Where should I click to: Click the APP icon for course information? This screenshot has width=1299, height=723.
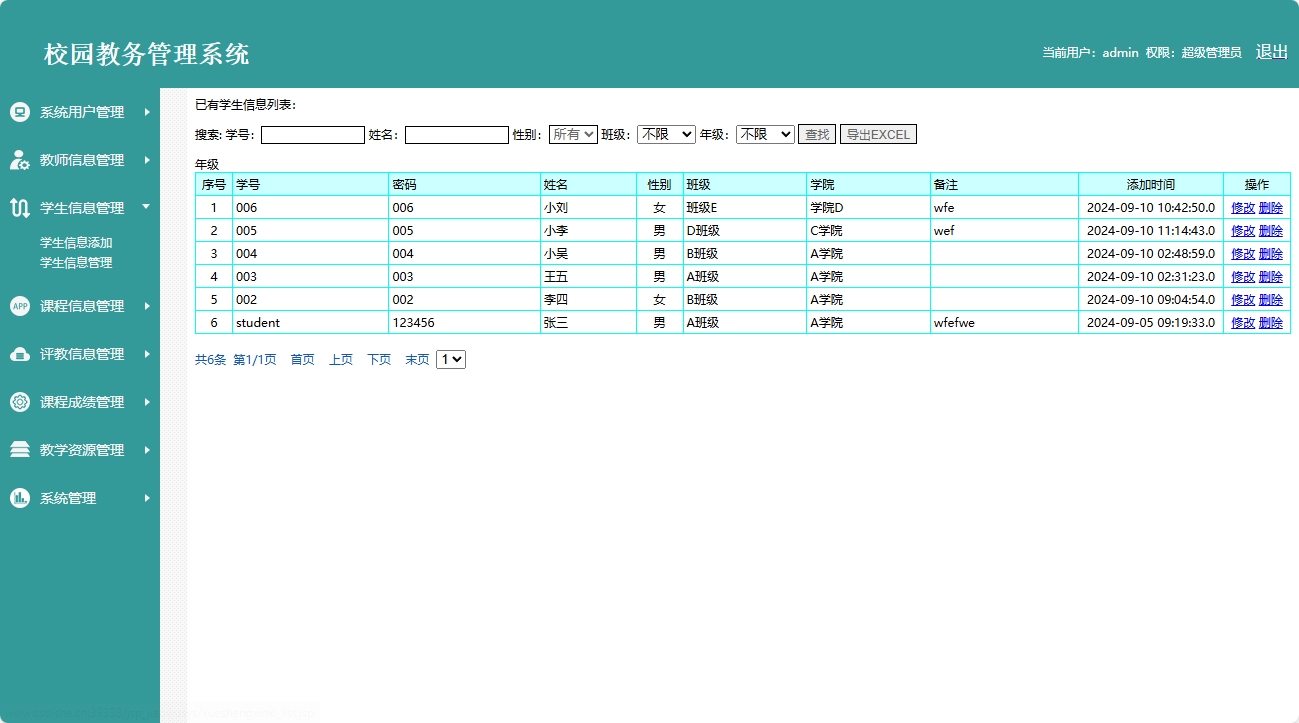coord(19,306)
